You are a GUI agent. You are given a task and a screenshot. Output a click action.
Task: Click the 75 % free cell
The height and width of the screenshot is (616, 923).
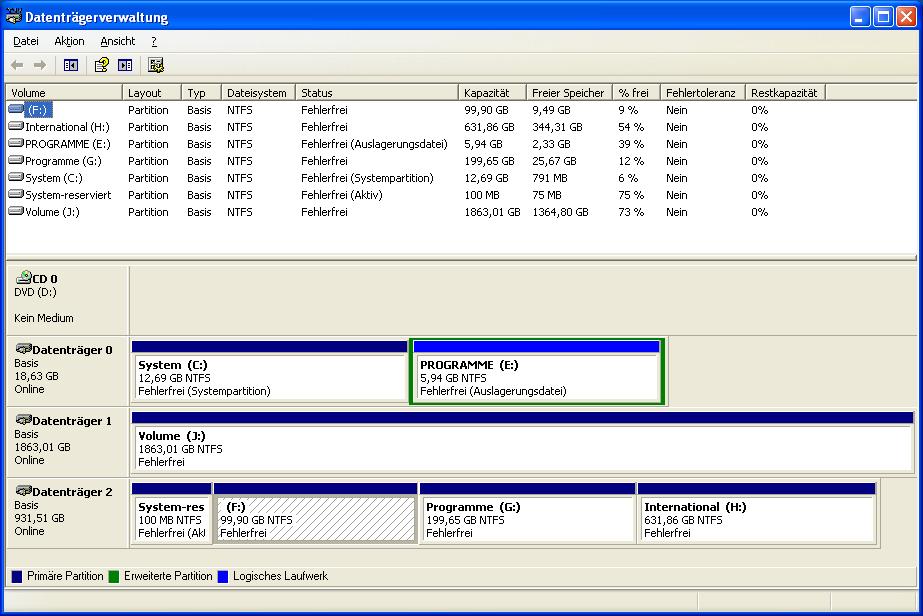tap(631, 196)
